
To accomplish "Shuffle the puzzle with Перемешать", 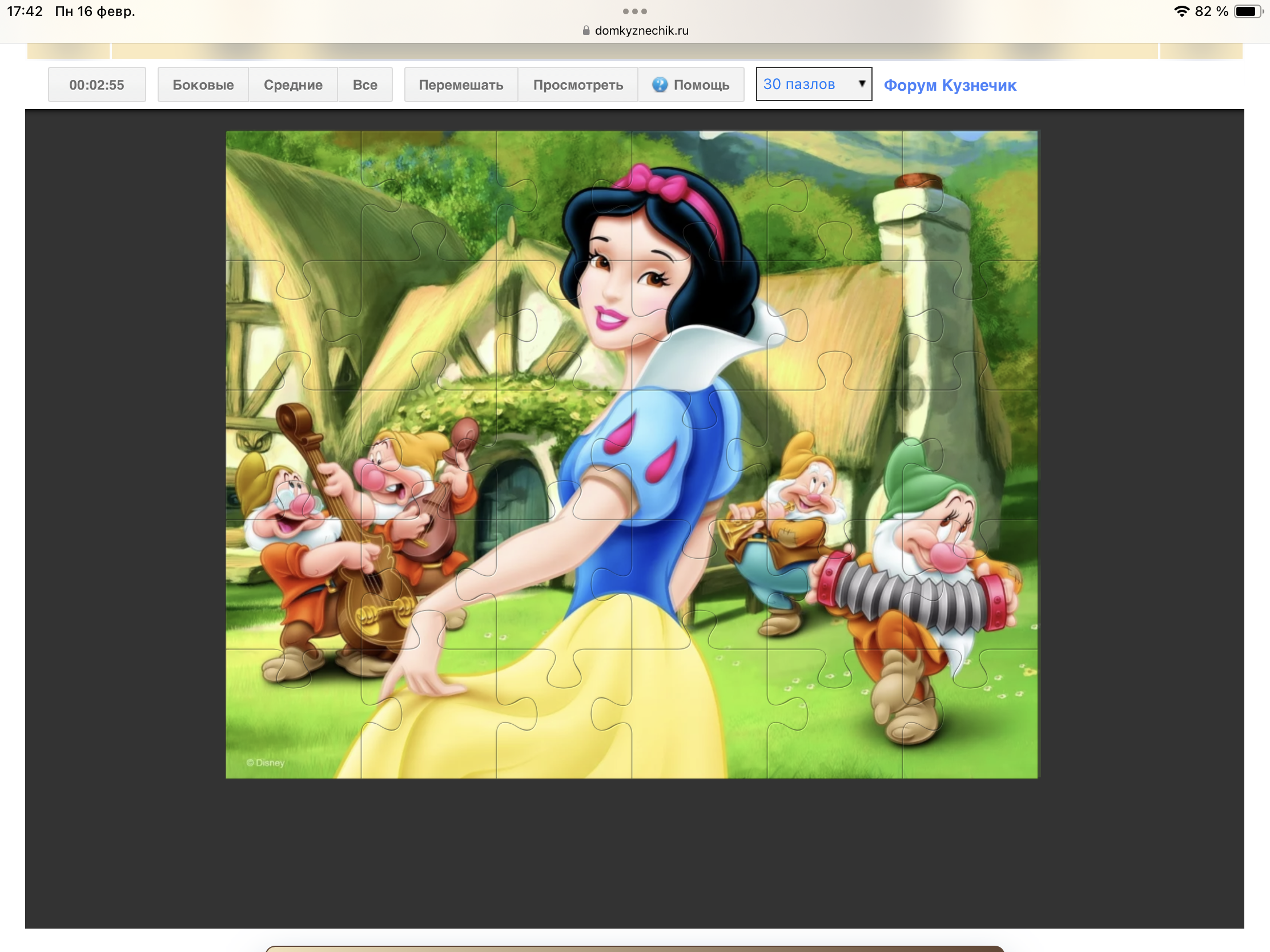I will click(461, 85).
